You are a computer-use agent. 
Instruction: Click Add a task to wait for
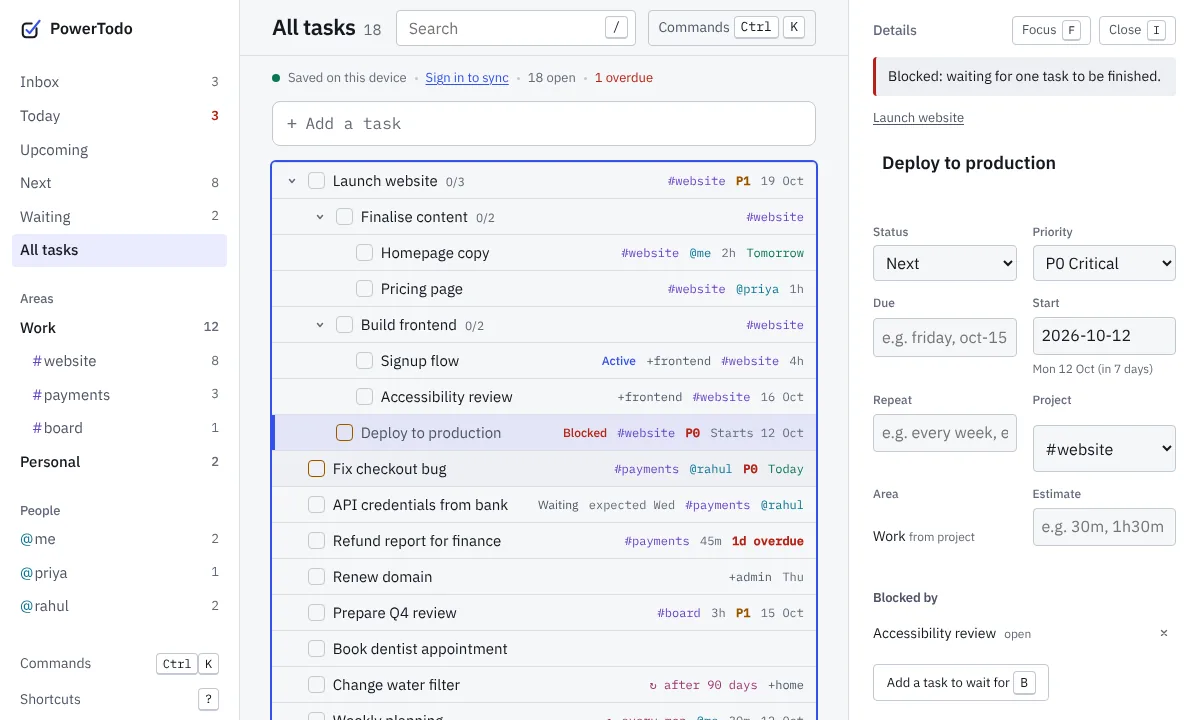coord(960,682)
